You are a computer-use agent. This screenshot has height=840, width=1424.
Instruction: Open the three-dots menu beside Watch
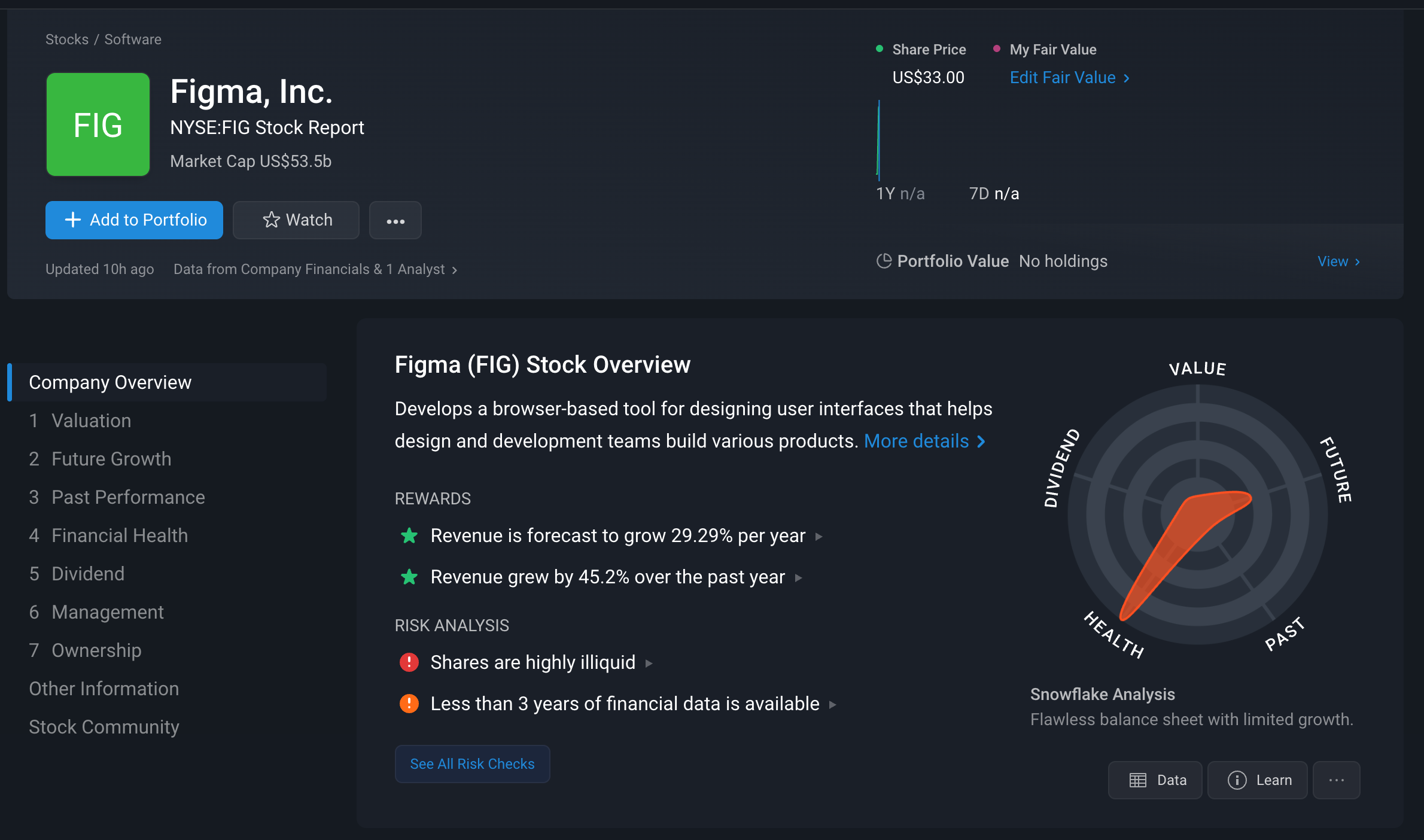395,220
